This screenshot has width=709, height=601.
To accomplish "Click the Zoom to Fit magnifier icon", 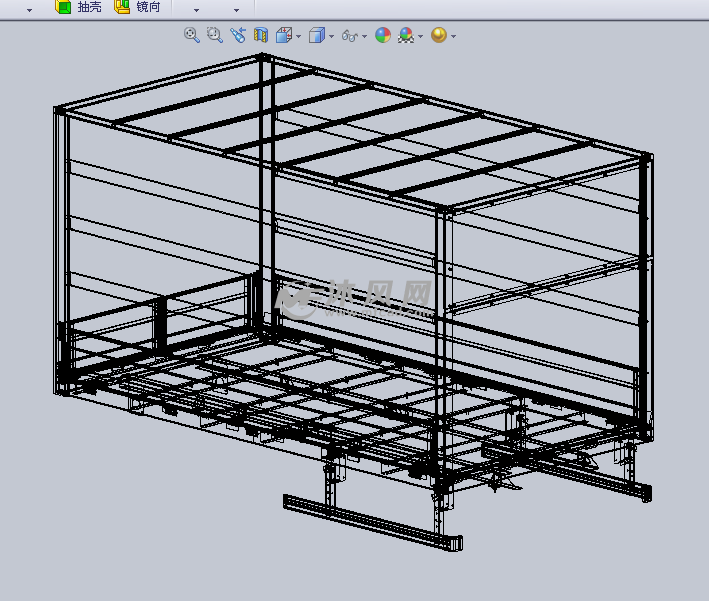I will (191, 35).
